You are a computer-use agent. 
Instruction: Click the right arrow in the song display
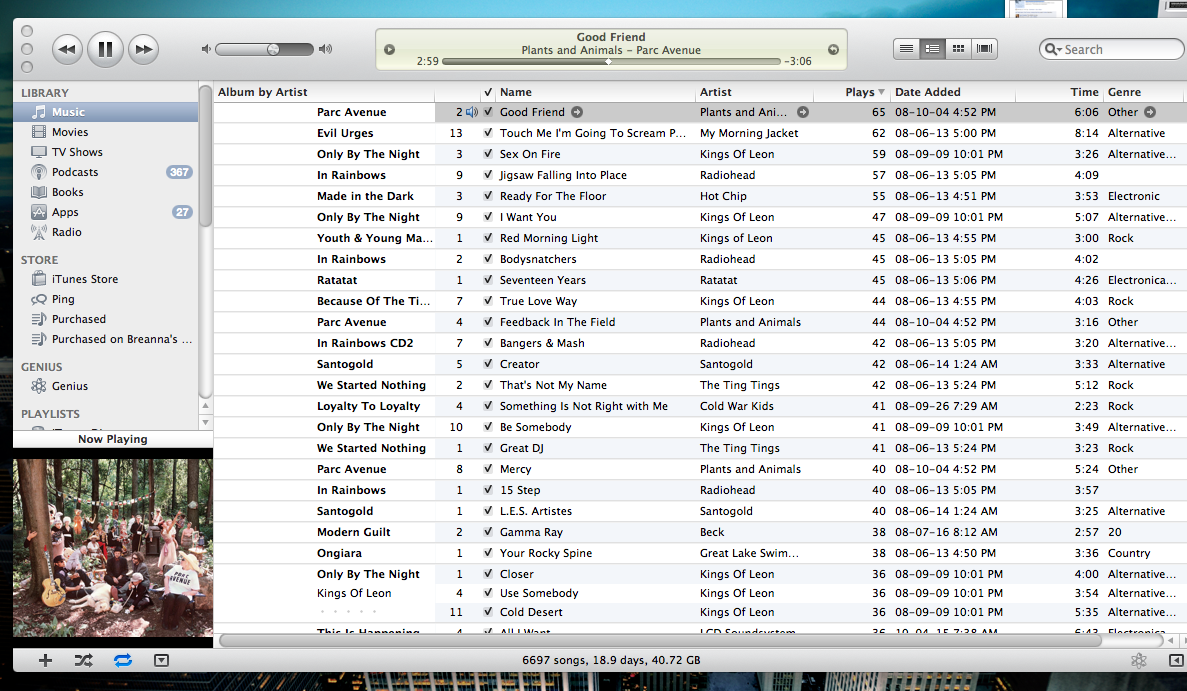833,50
